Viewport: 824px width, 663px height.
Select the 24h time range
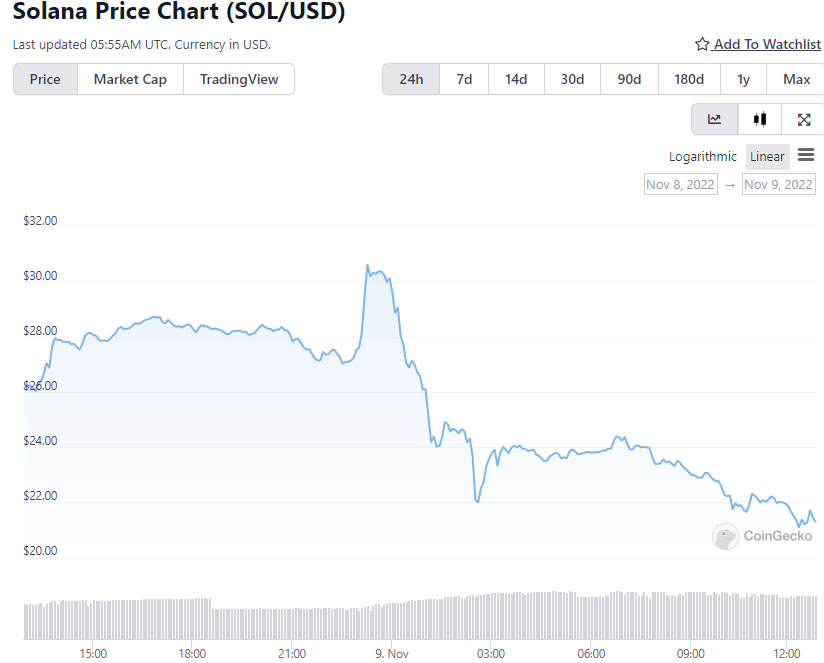pyautogui.click(x=411, y=79)
